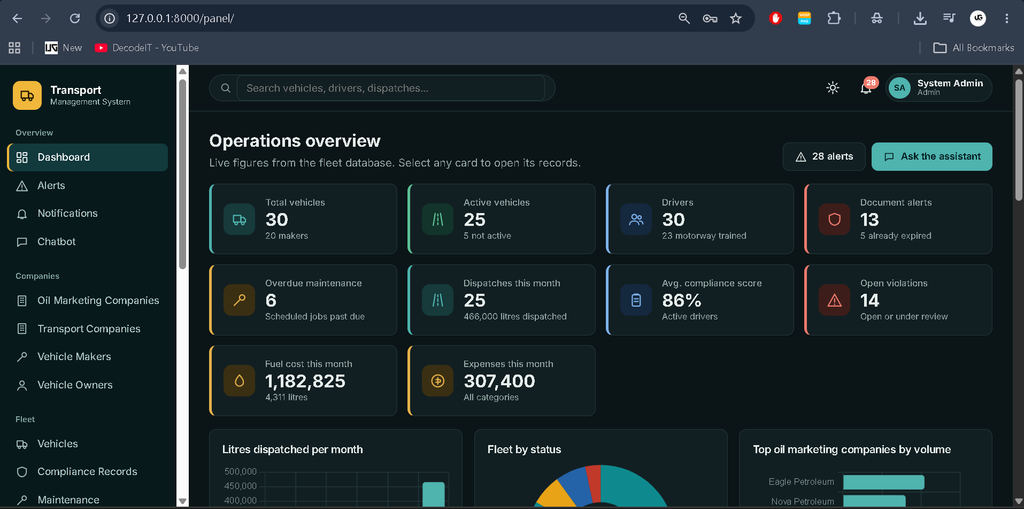Open browser Downloads icon
1024x509 pixels.
[920, 18]
